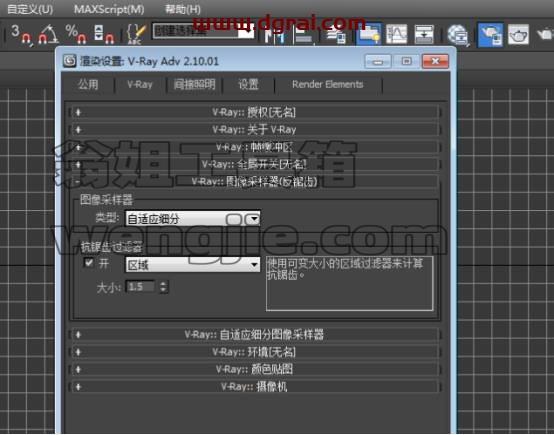Switch to the 间接照明 tab
This screenshot has height=435, width=554.
194,84
